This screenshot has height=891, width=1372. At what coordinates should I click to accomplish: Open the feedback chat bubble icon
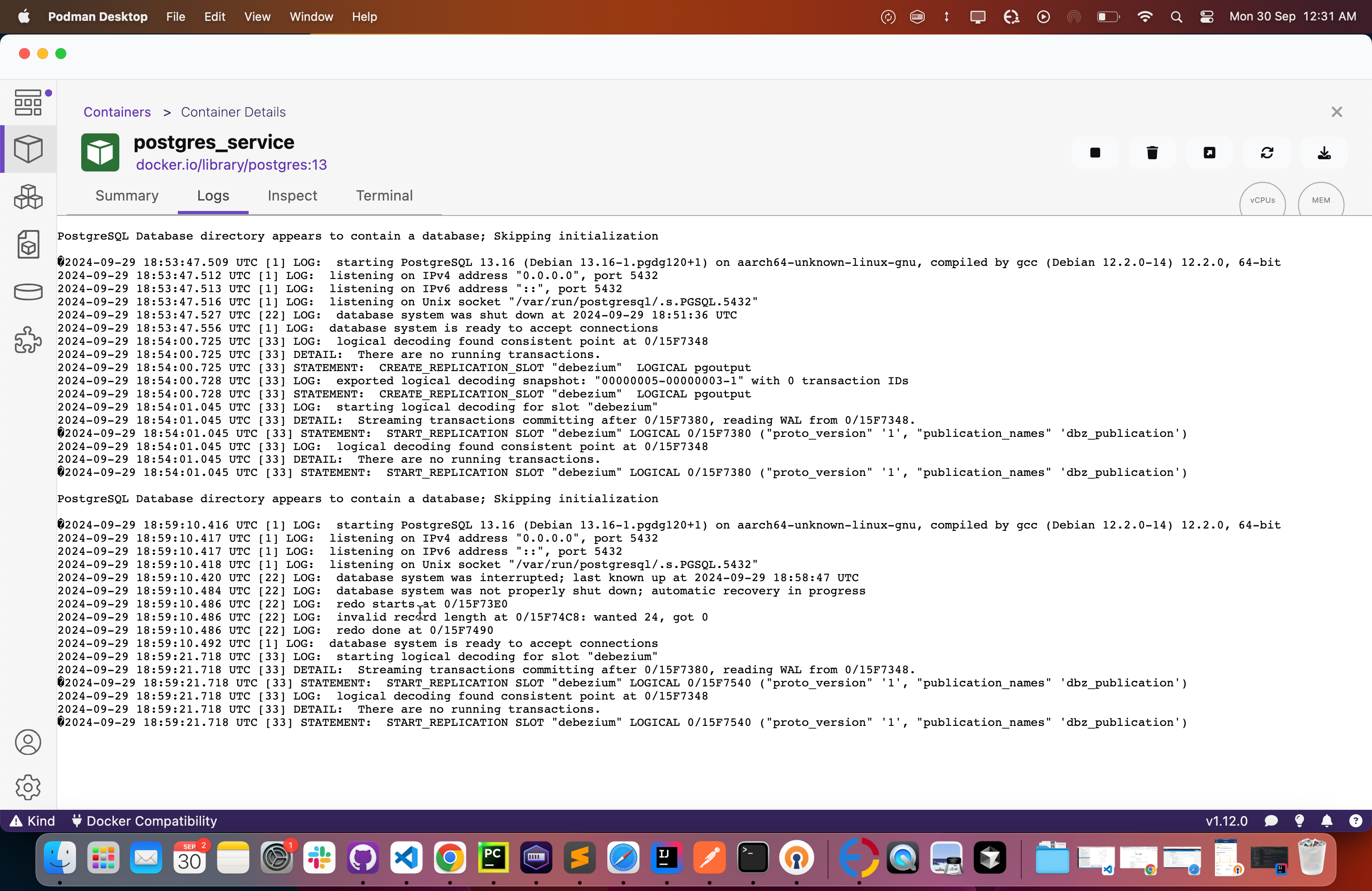click(x=1270, y=821)
